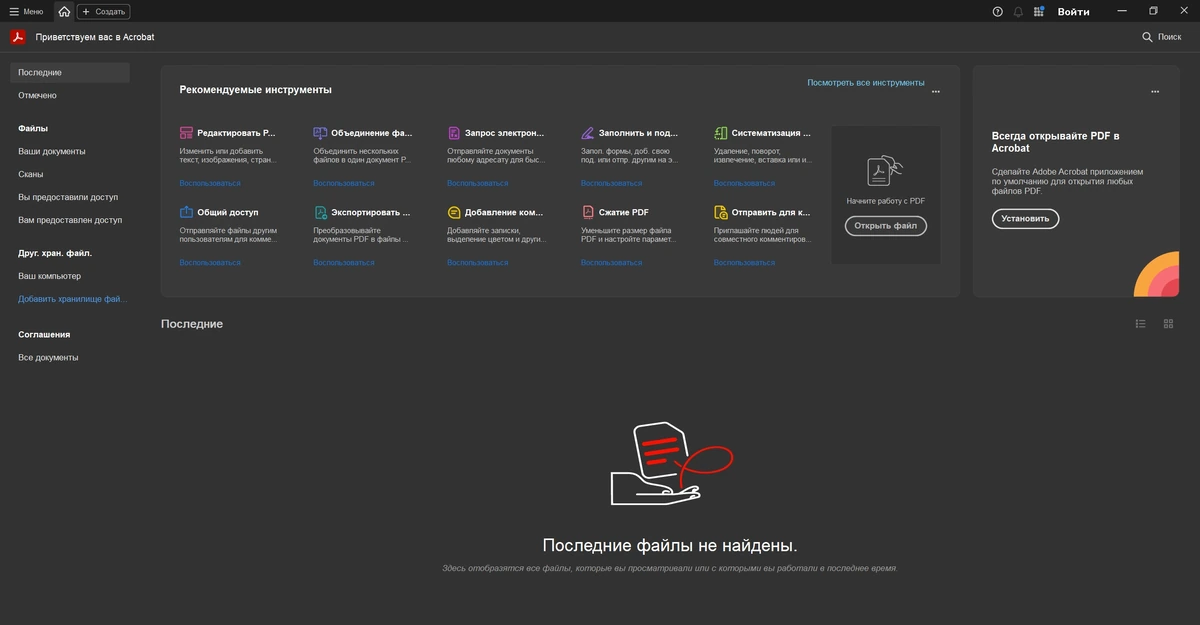Viewport: 1200px width, 625px height.
Task: Click the Search magnifier icon
Action: coord(1147,37)
